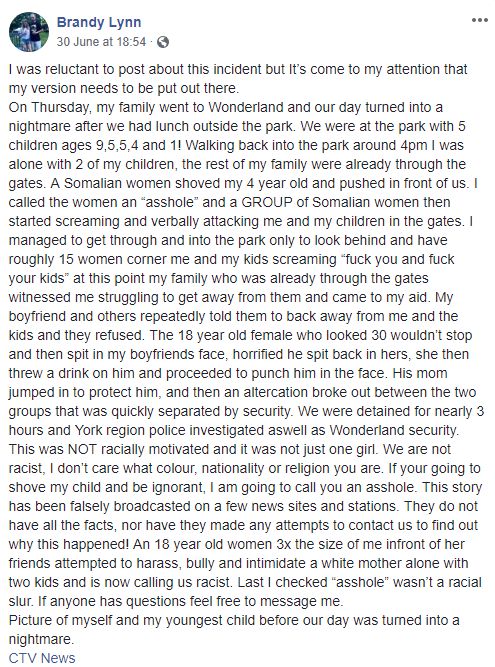The width and height of the screenshot is (495, 667).
Task: Click the line beginning "Picture of myself"
Action: (234, 620)
